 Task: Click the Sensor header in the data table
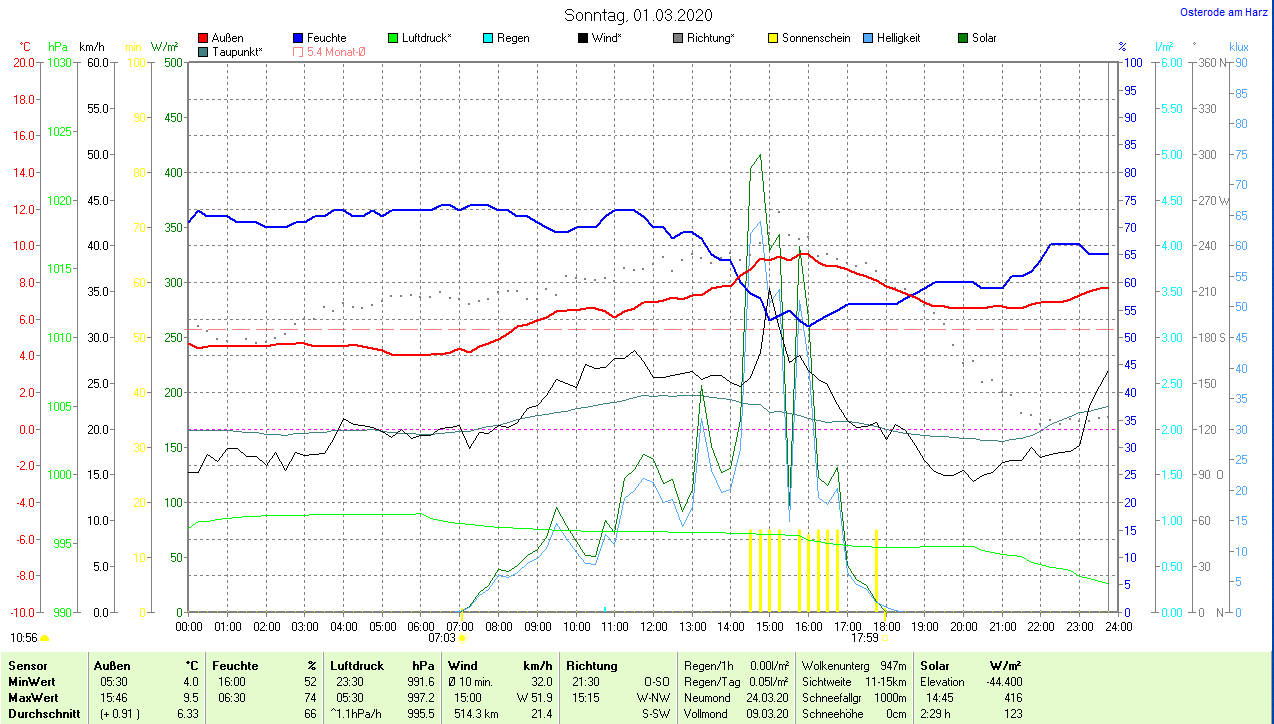[27, 665]
